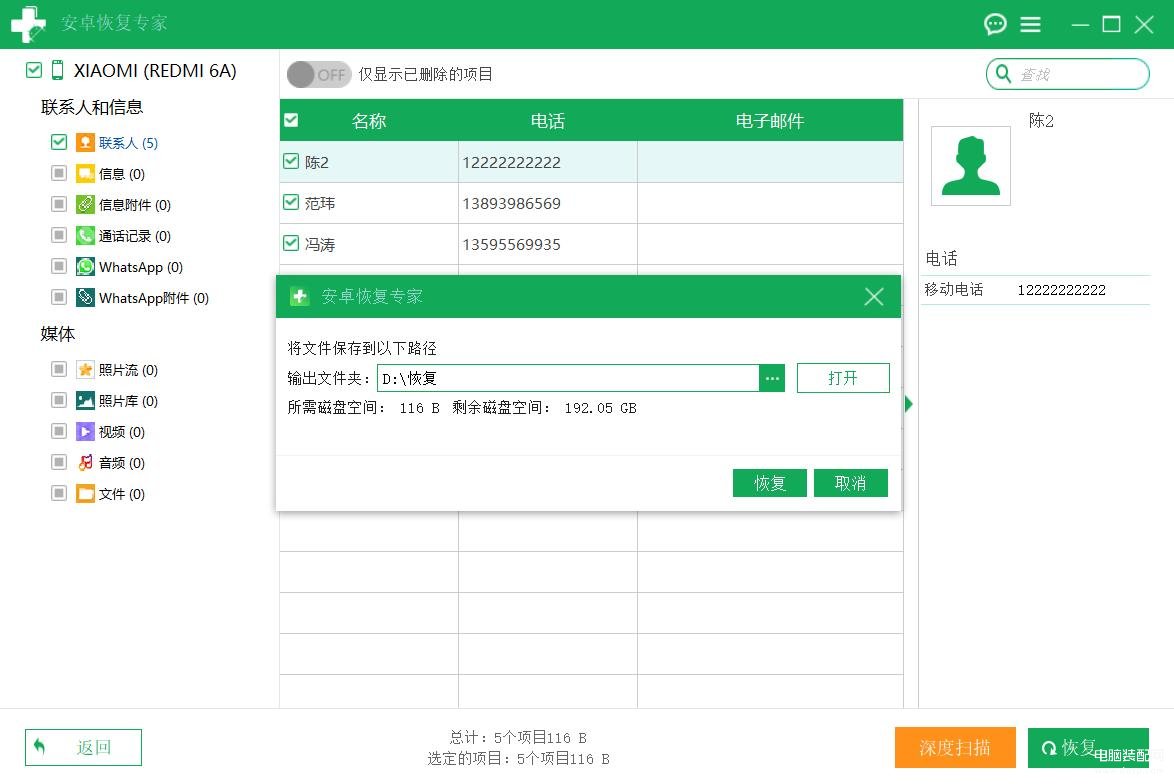Toggle the select-all checkbox in table header
Screen dimensions: 1174x784
(x=291, y=121)
